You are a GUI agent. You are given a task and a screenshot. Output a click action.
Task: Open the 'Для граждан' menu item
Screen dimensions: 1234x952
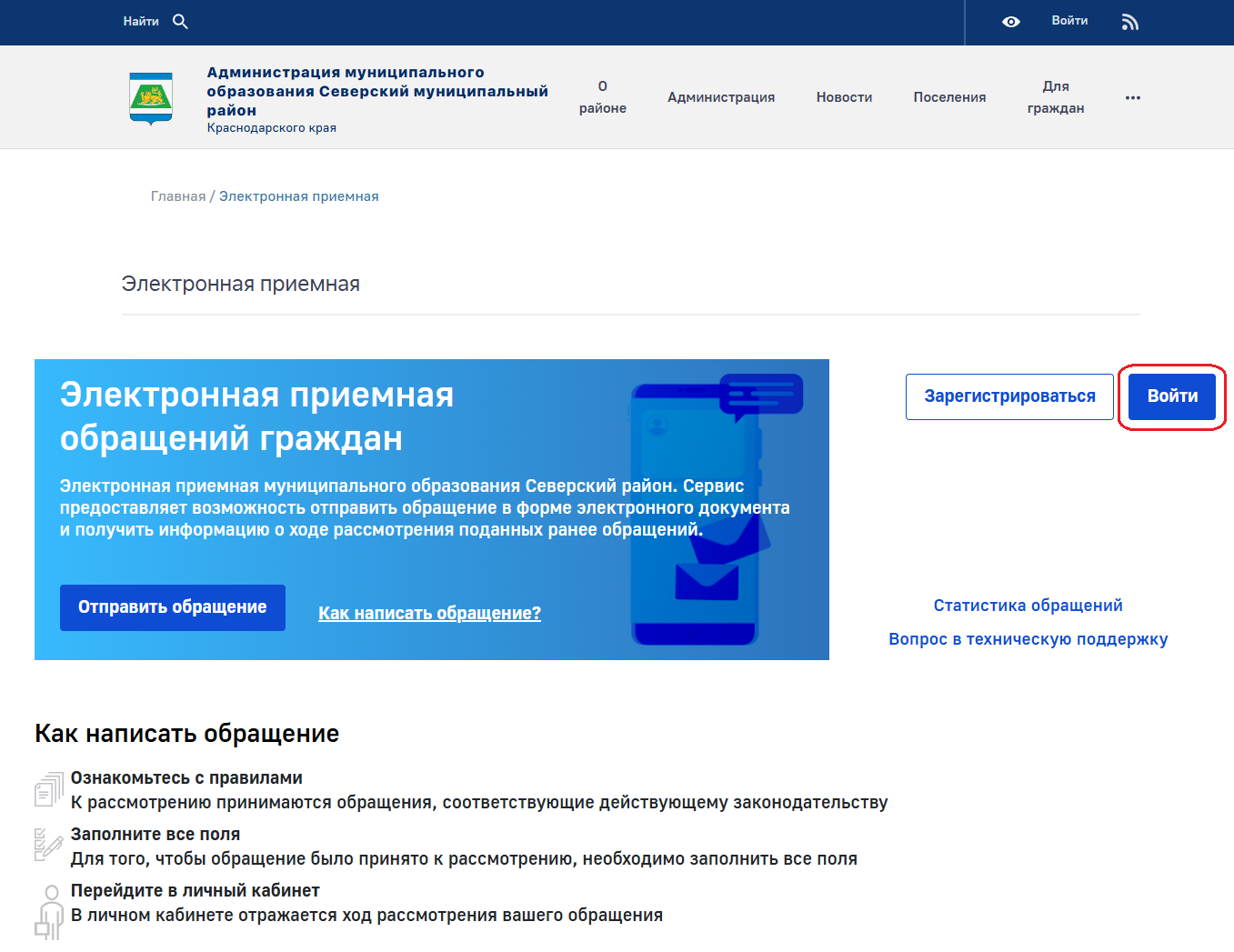(1056, 97)
